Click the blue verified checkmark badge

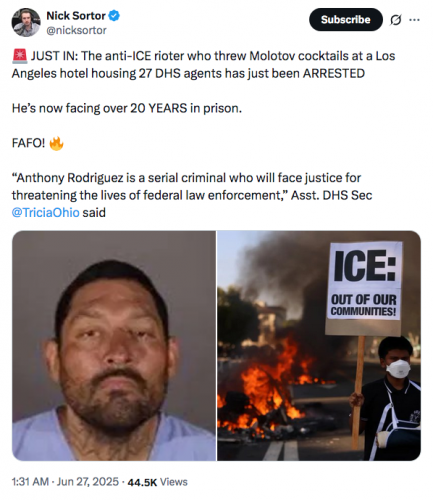[x=114, y=15]
